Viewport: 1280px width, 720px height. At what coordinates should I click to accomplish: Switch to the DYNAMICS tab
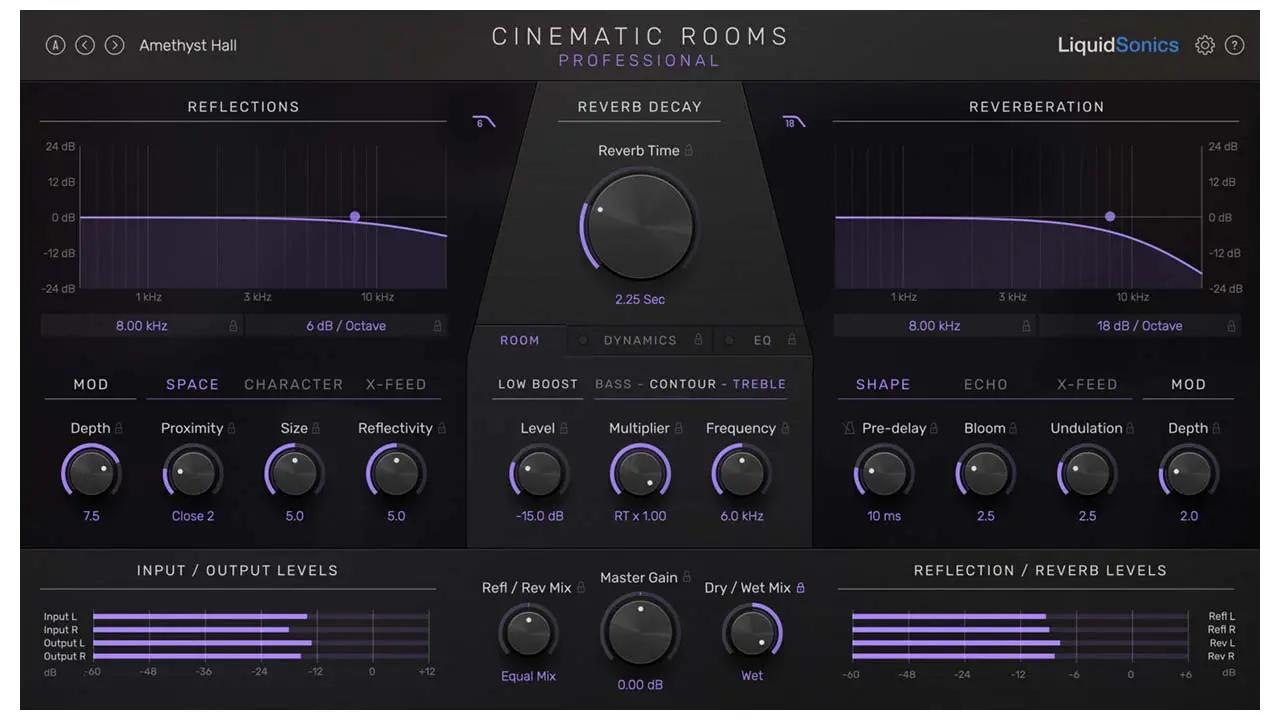tap(640, 341)
